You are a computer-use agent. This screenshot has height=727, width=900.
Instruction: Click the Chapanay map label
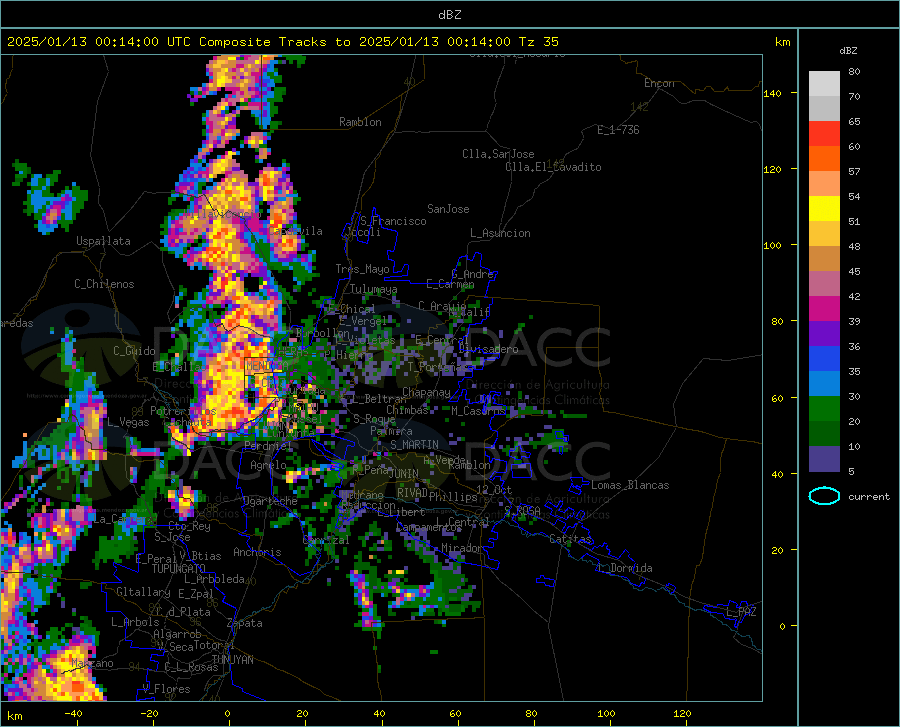[x=426, y=392]
